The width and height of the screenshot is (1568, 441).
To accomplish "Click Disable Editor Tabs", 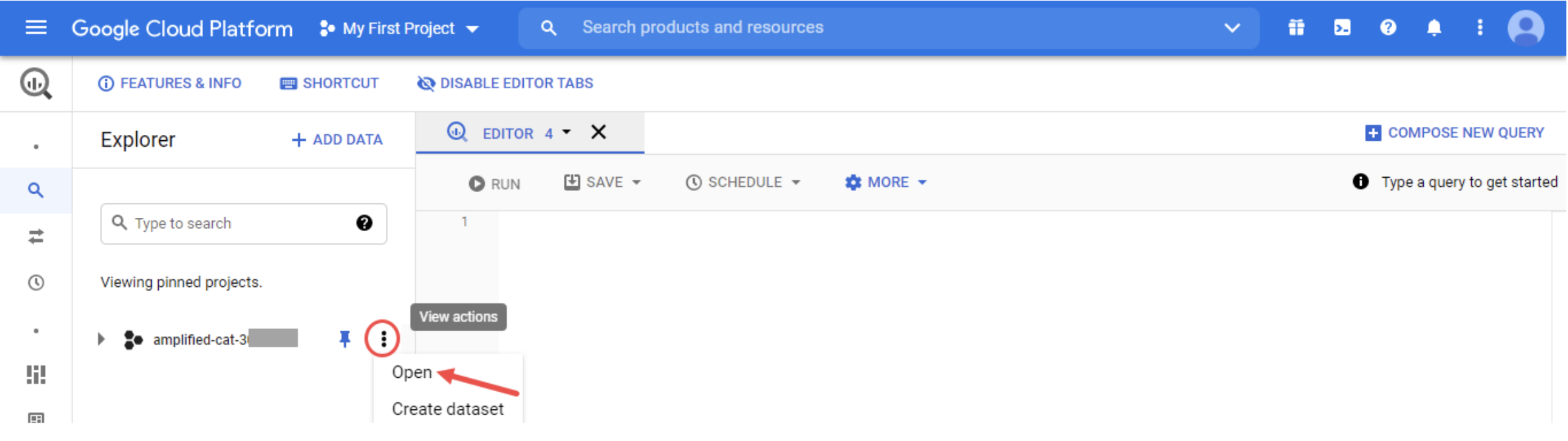I will point(505,84).
